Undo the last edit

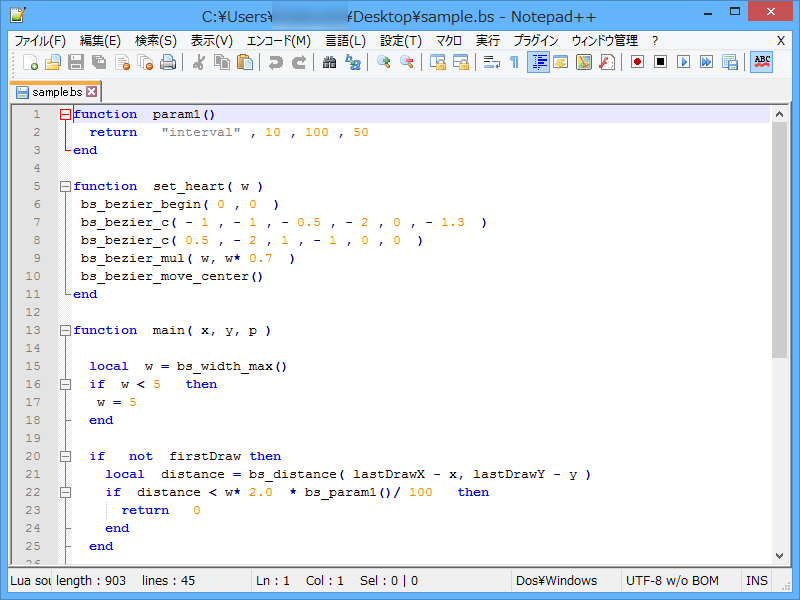click(275, 61)
